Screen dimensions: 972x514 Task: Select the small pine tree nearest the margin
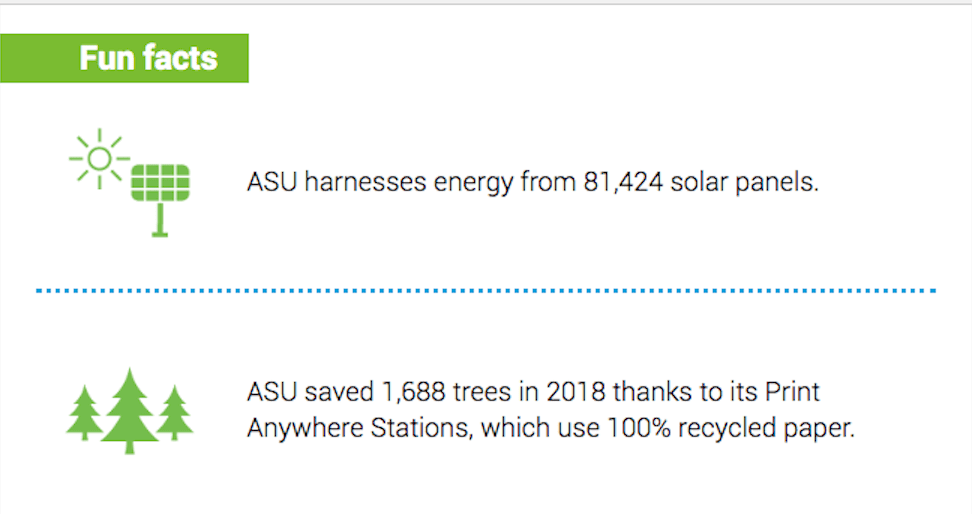[x=84, y=413]
